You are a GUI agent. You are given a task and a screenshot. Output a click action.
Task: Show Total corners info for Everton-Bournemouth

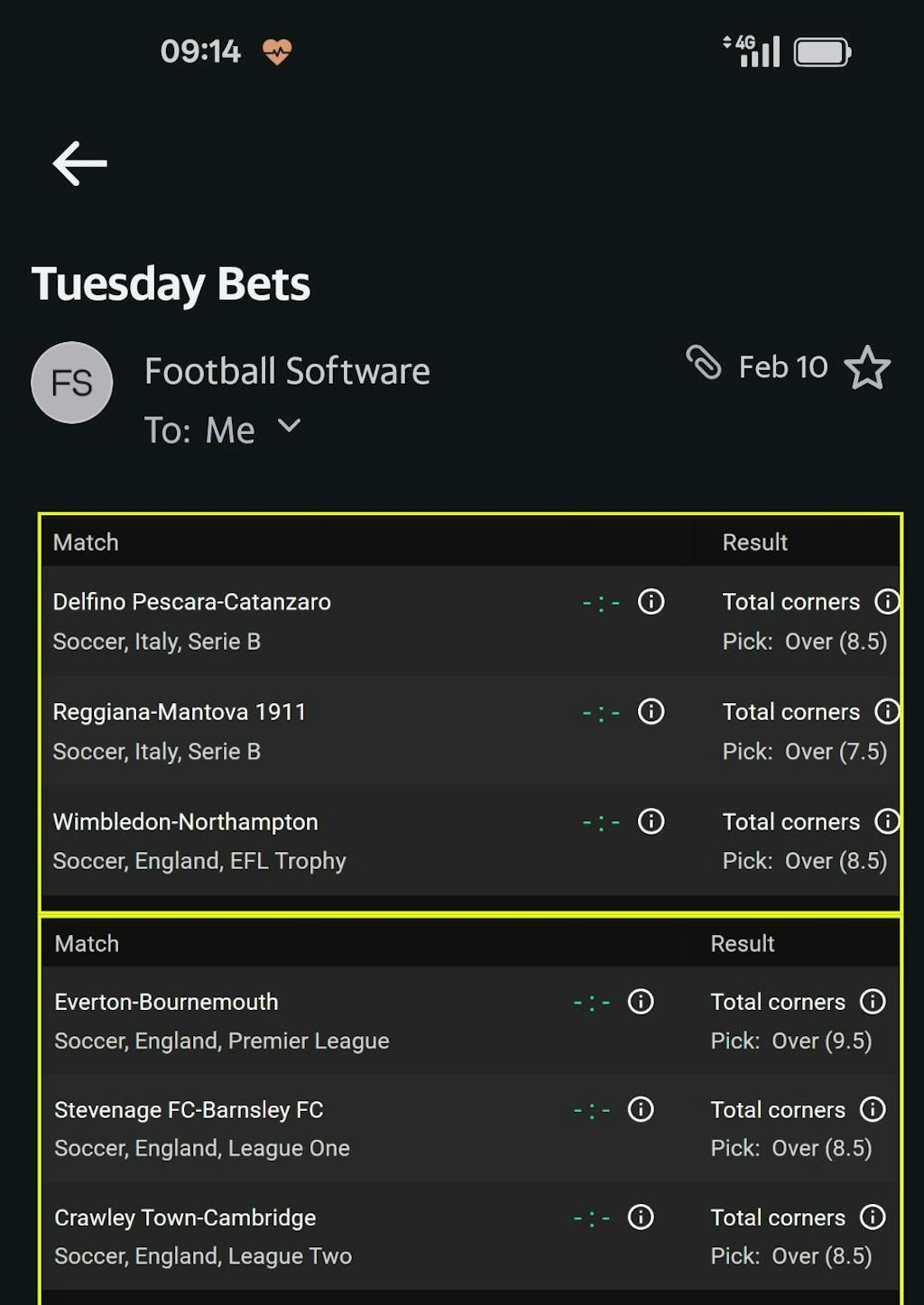pyautogui.click(x=873, y=1001)
